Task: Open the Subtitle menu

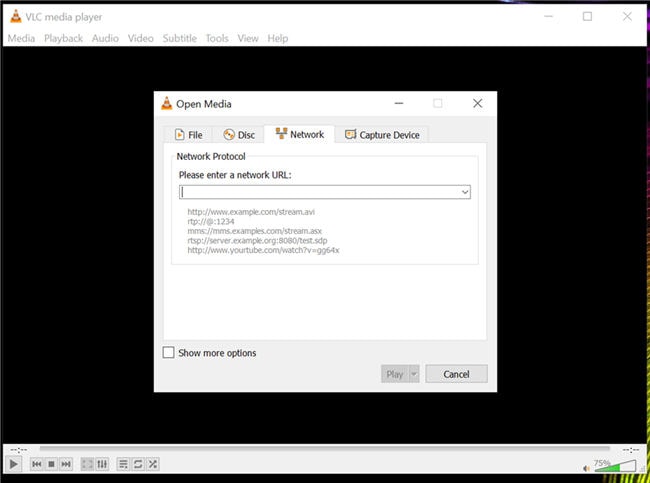Action: click(x=179, y=38)
